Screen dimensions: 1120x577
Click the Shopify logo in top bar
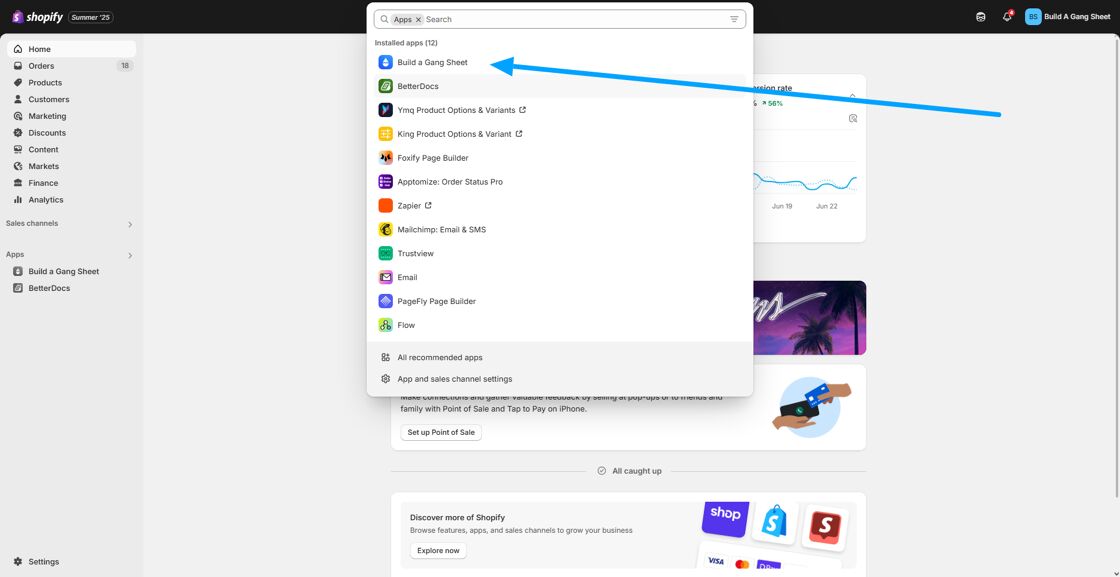pos(37,16)
